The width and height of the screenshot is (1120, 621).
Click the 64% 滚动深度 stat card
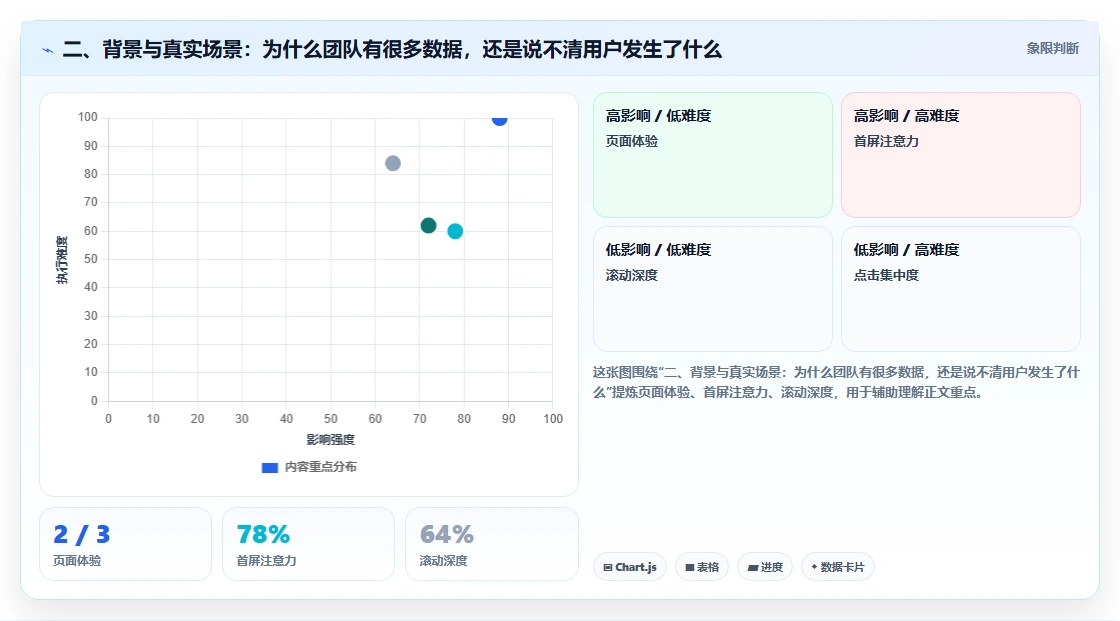tap(491, 545)
